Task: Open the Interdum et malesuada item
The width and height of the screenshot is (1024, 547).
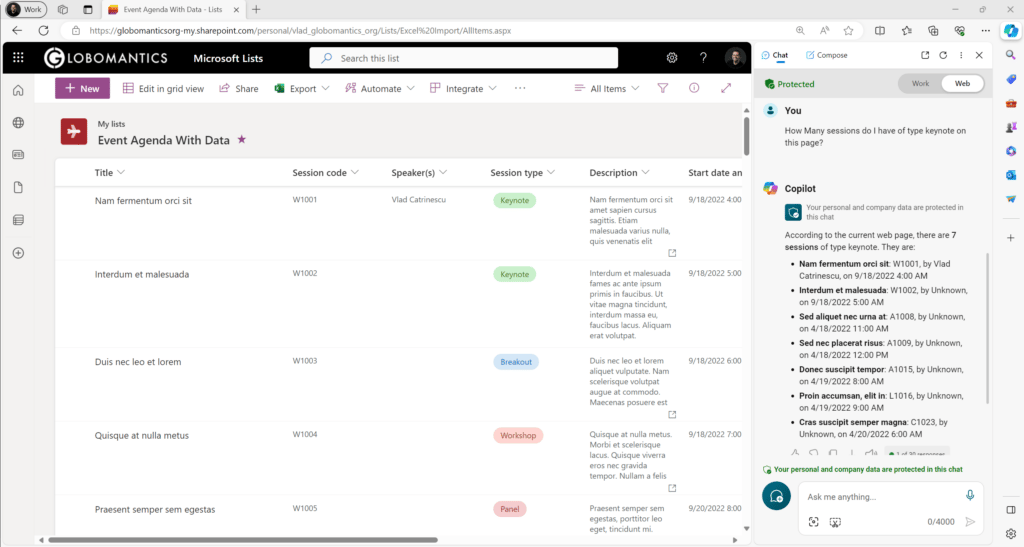Action: 142,274
